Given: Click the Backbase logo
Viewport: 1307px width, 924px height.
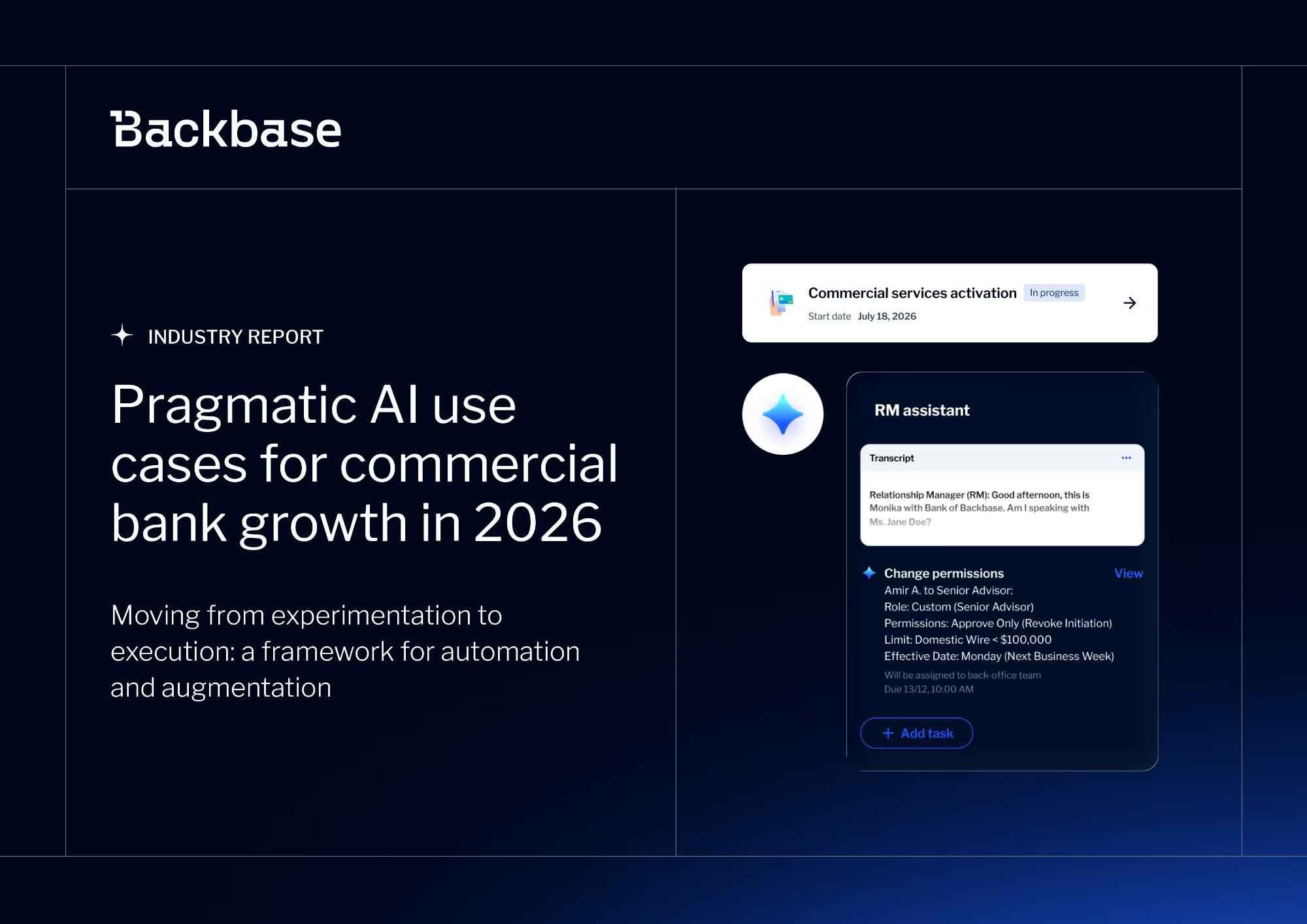Looking at the screenshot, I should 225,129.
